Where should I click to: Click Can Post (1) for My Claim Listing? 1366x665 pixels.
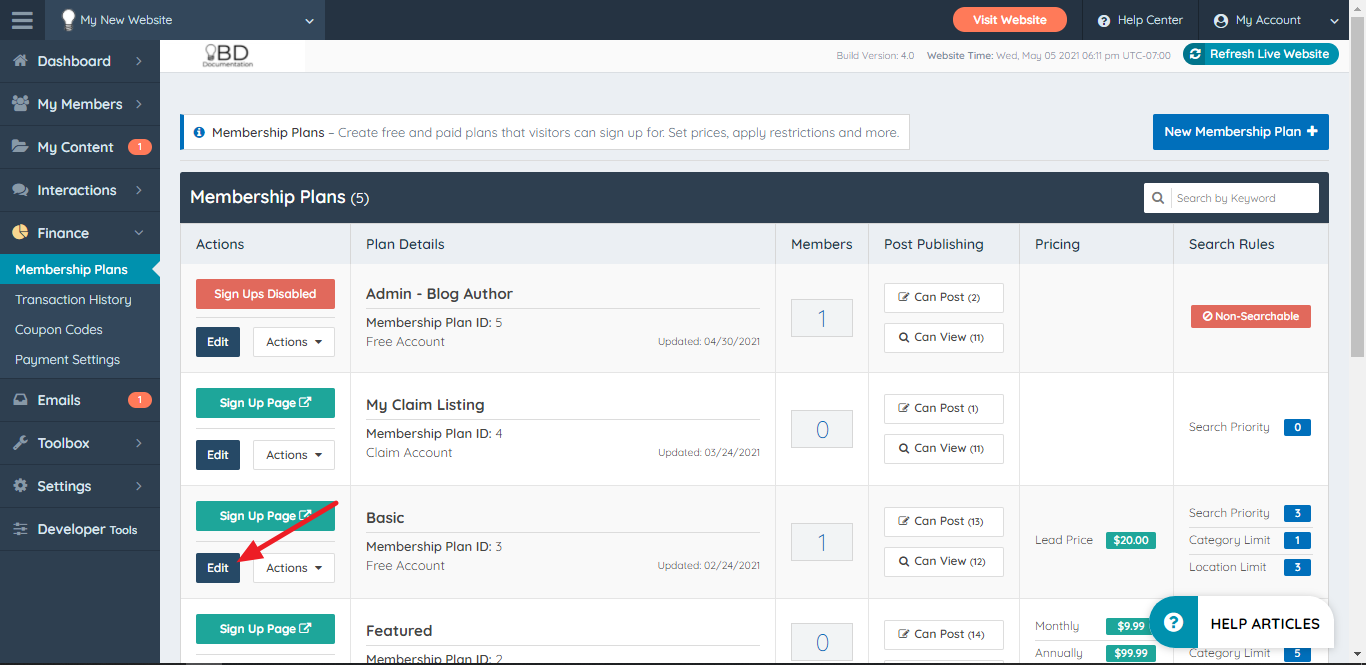click(x=944, y=408)
